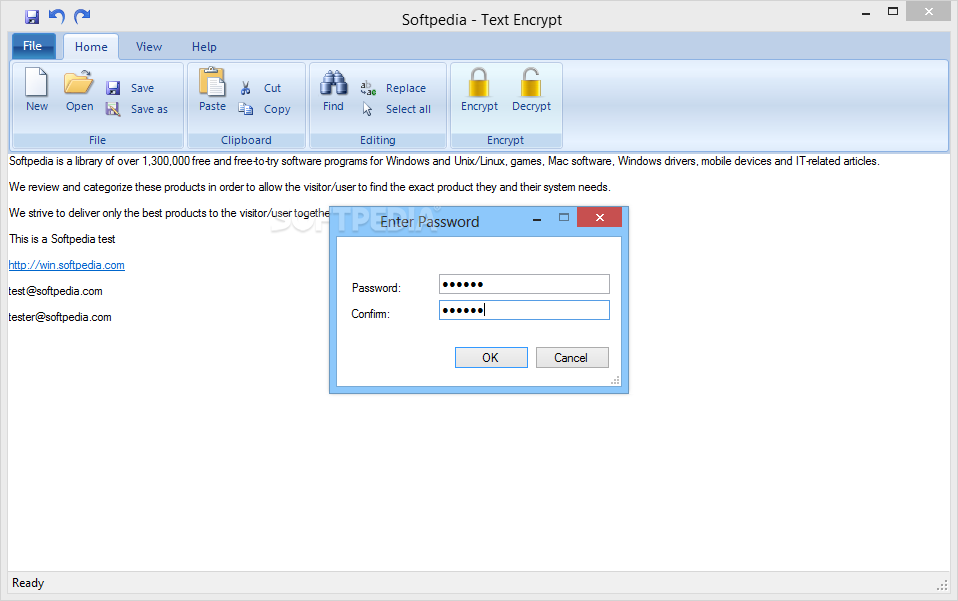
Task: Click the Cut scissors icon
Action: tap(246, 89)
